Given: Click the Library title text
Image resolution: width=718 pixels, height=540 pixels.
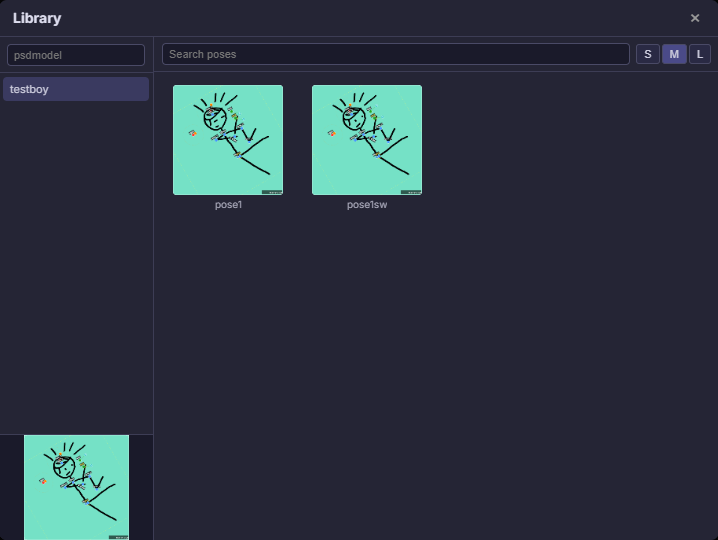Looking at the screenshot, I should 37,18.
